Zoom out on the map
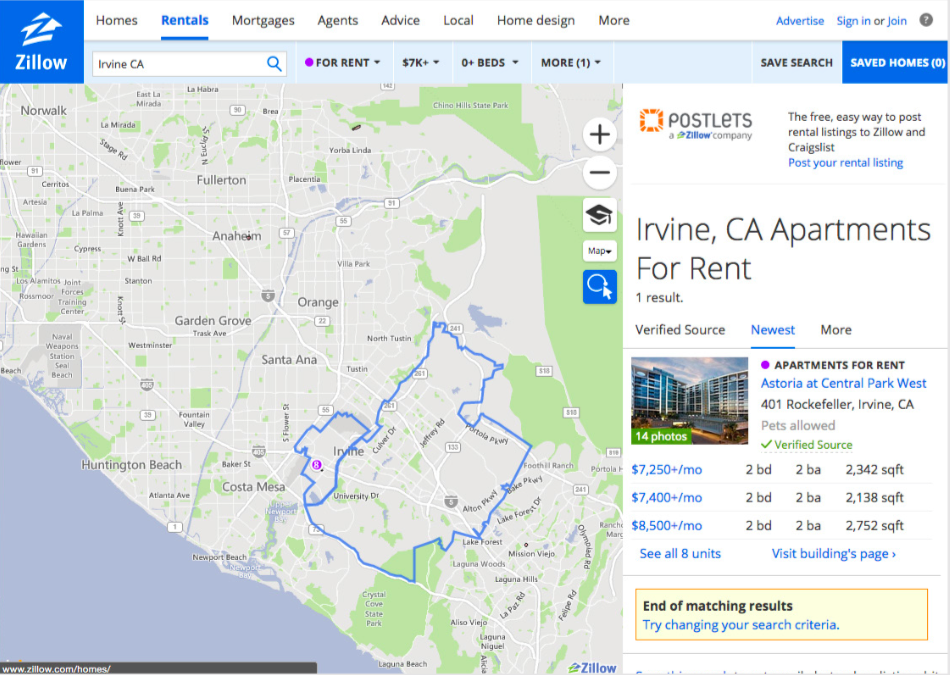950x675 pixels. pyautogui.click(x=599, y=172)
